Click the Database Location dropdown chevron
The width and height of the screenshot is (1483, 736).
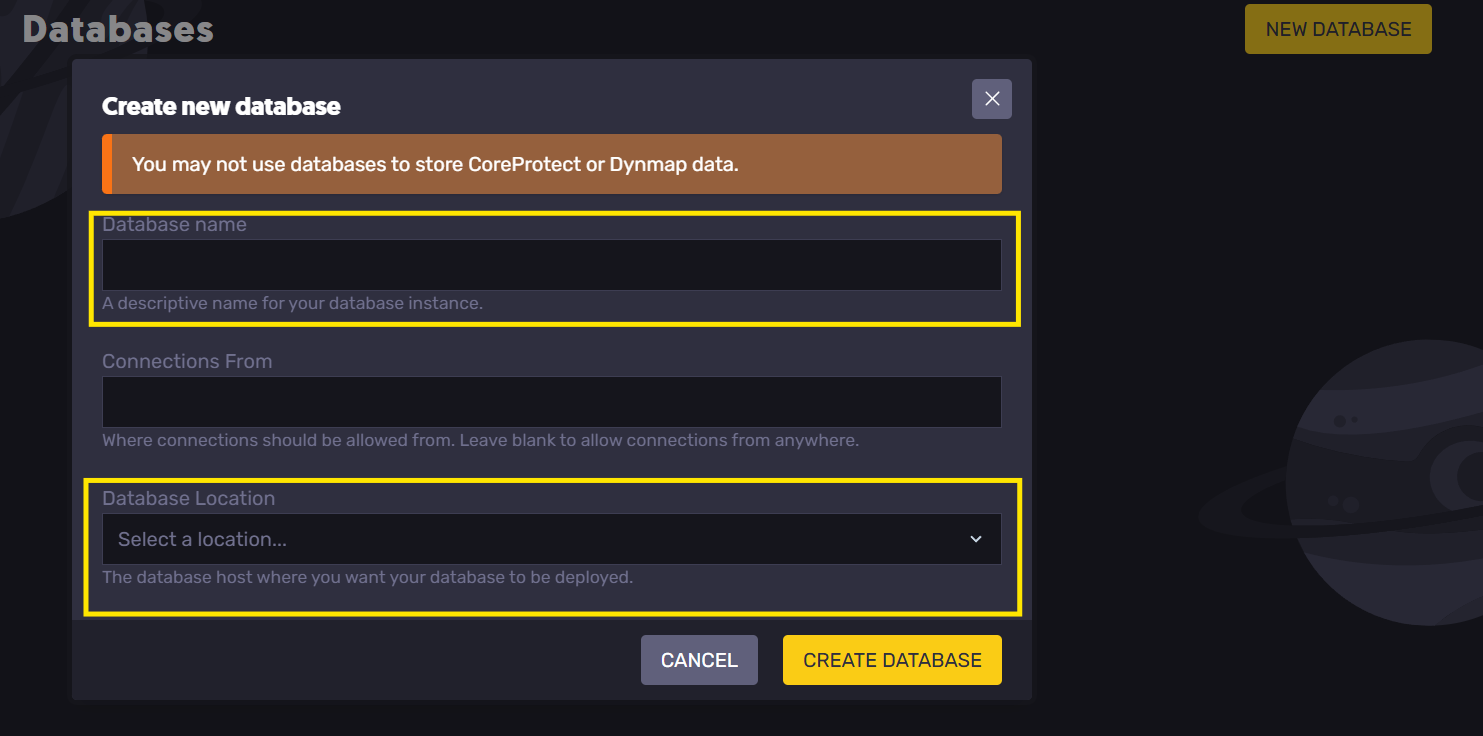[x=976, y=539]
